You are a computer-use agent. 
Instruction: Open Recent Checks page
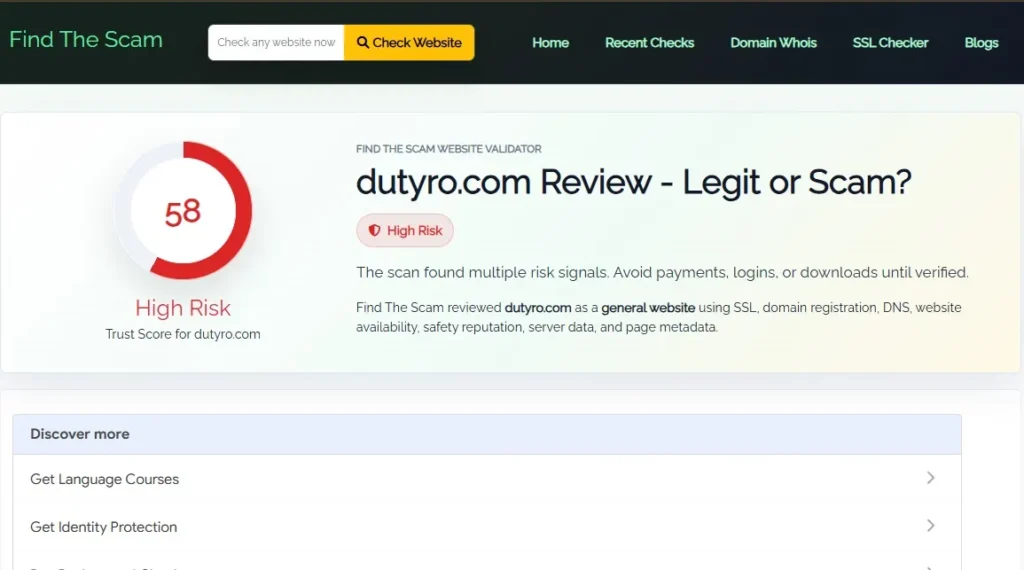pyautogui.click(x=649, y=43)
